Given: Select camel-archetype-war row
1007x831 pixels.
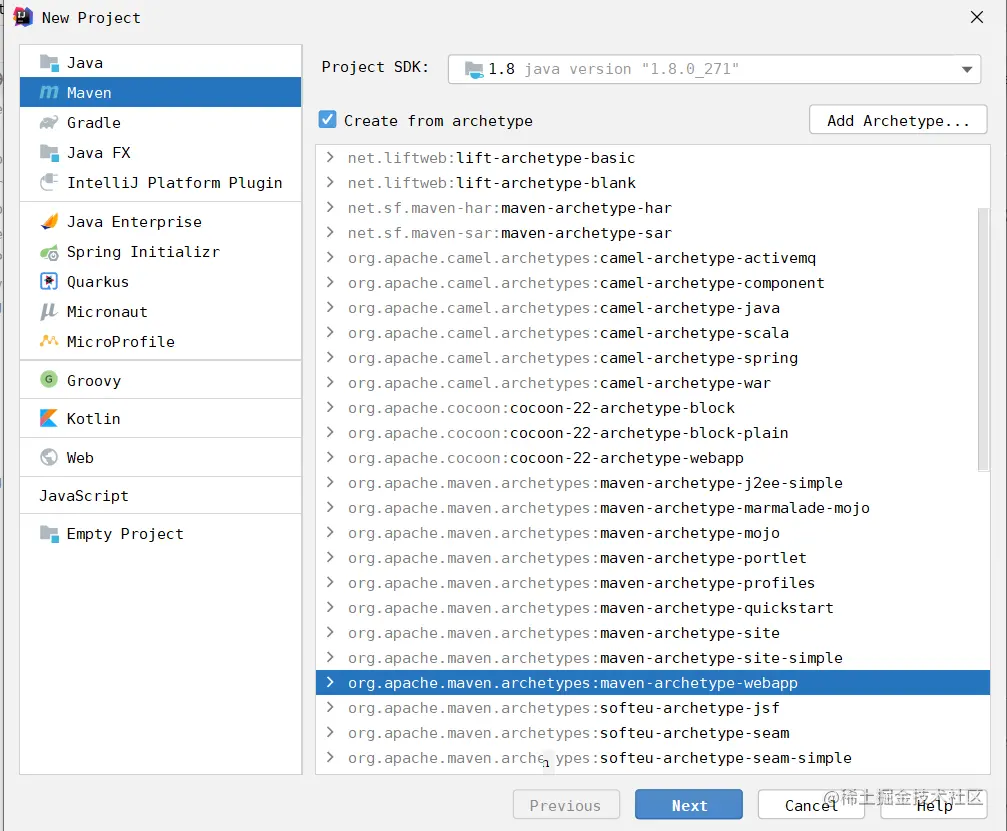Looking at the screenshot, I should point(652,383).
